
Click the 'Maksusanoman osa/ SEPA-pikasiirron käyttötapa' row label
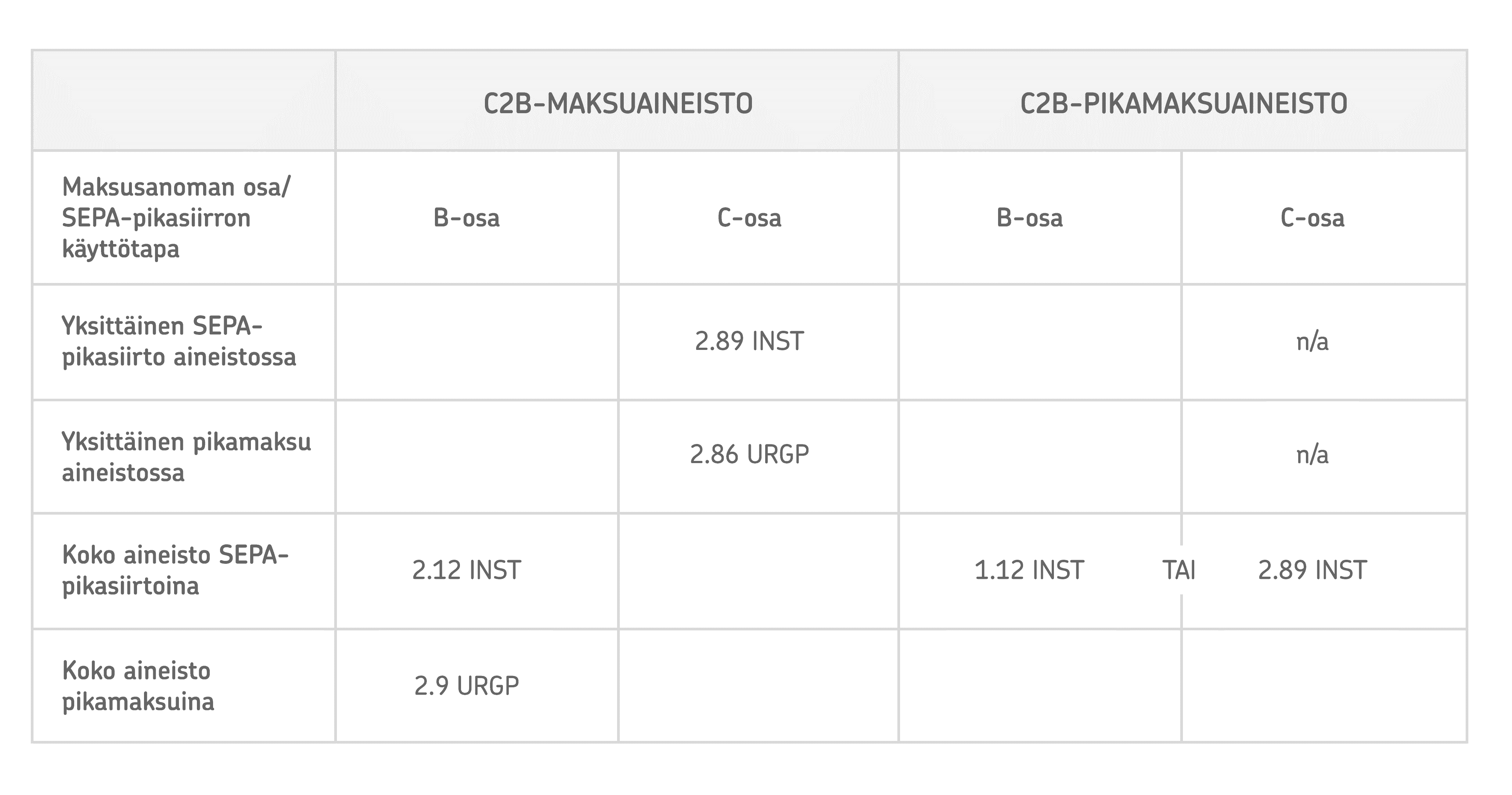[176, 218]
